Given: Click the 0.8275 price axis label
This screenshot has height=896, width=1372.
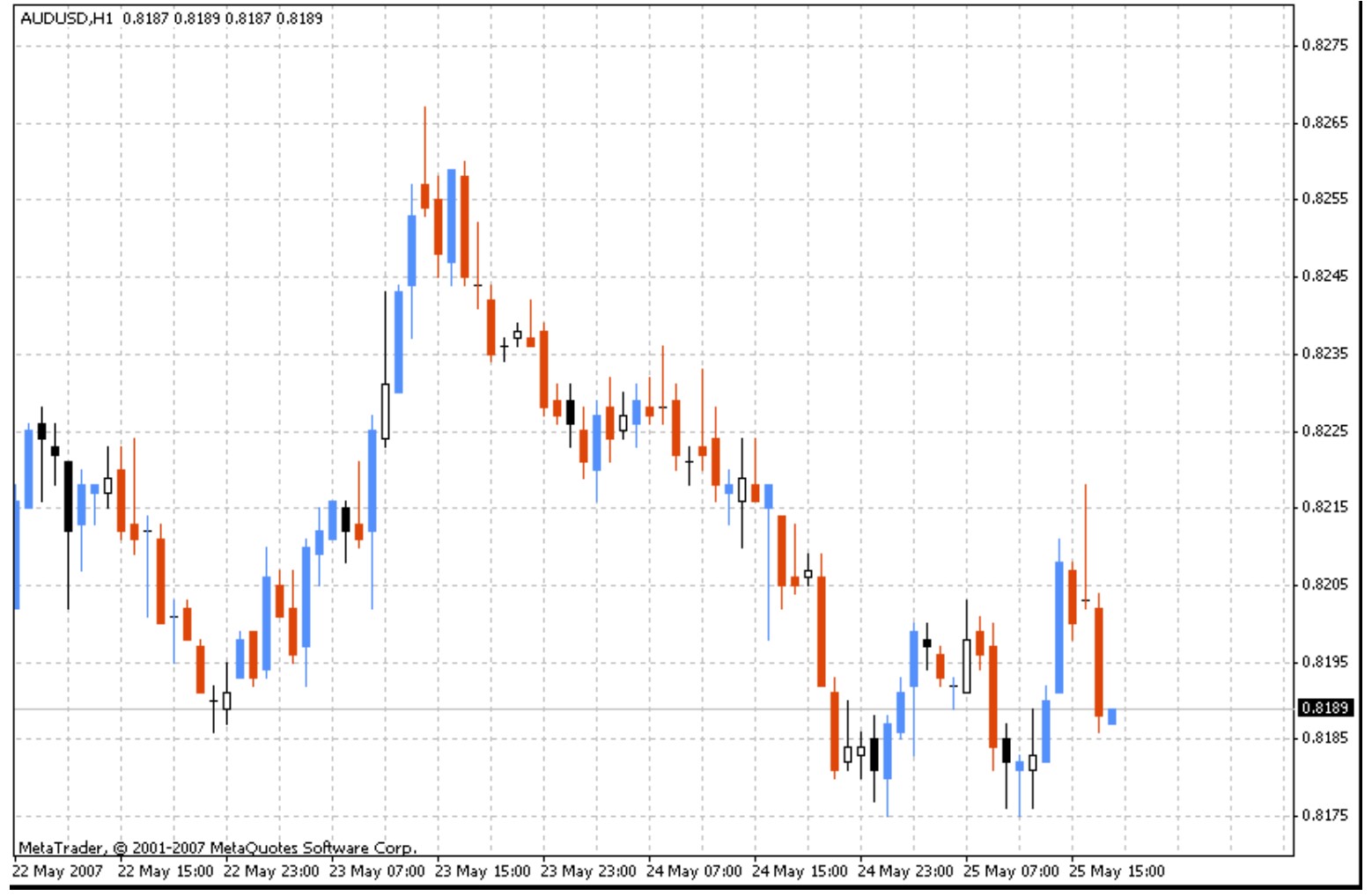Looking at the screenshot, I should coord(1324,45).
